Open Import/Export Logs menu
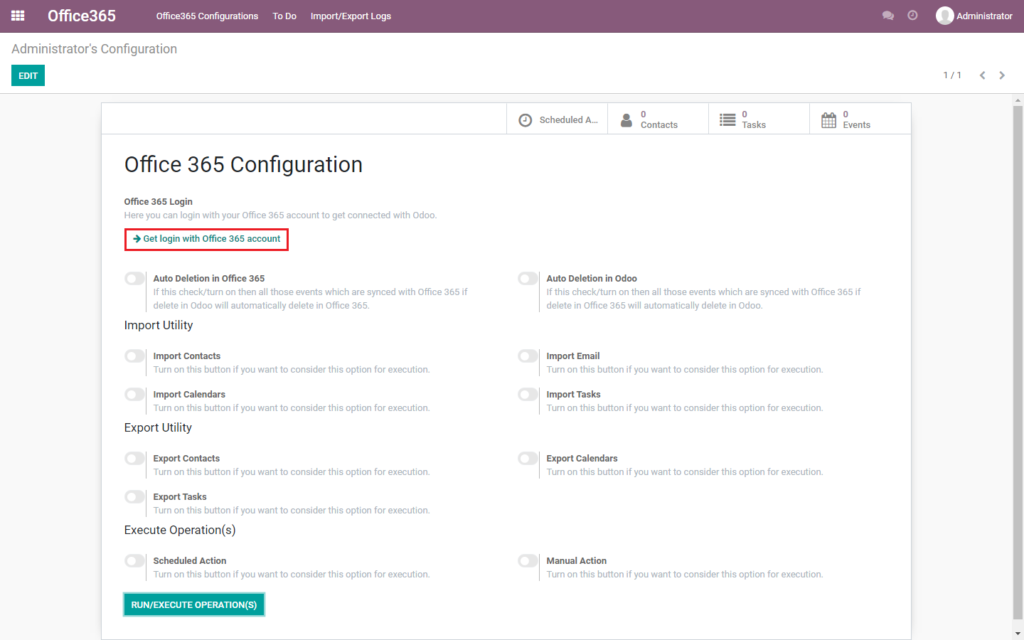Screen dimensions: 1024x640 coord(351,16)
